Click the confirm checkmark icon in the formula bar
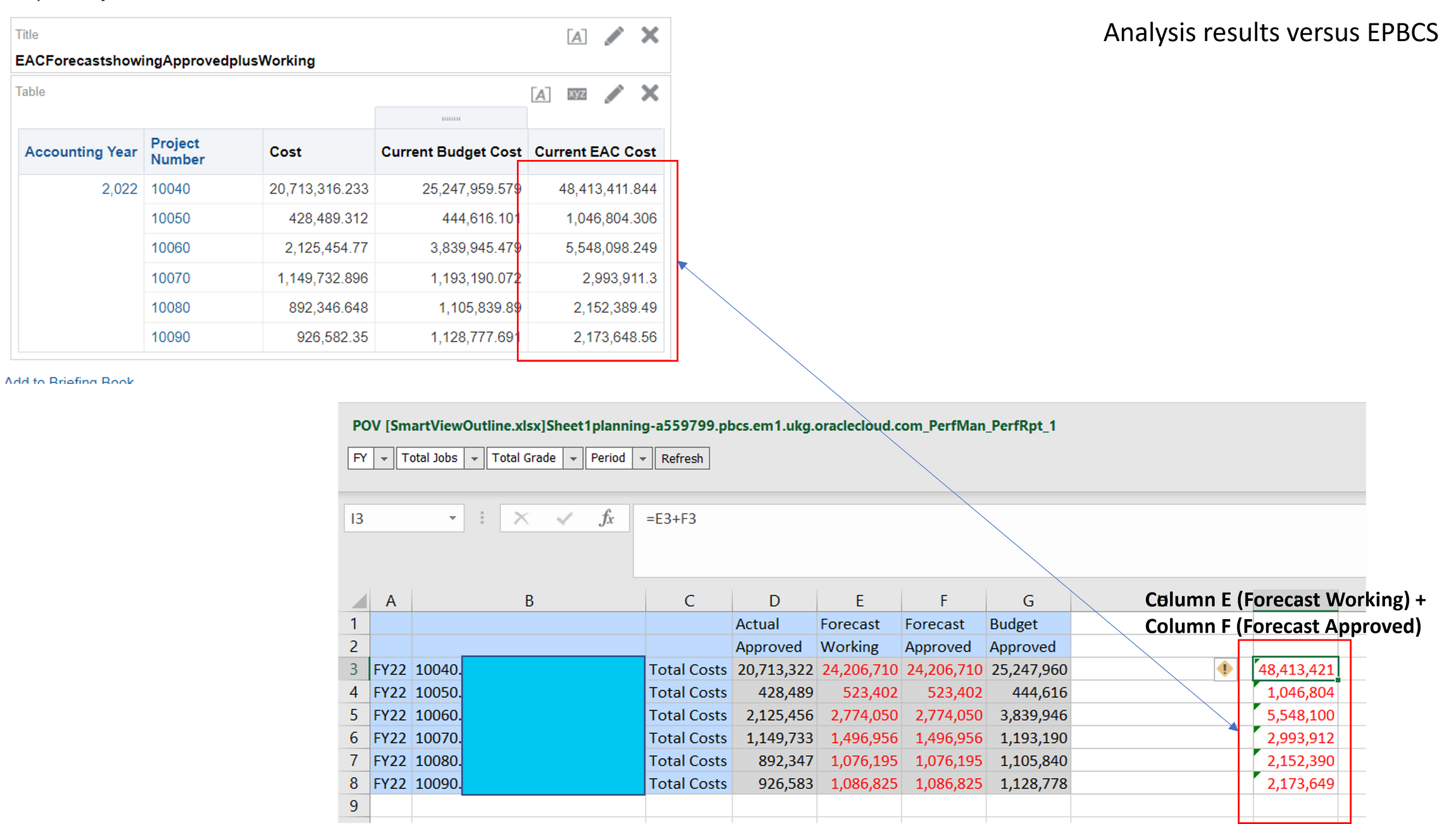Image resolution: width=1456 pixels, height=824 pixels. [x=564, y=518]
